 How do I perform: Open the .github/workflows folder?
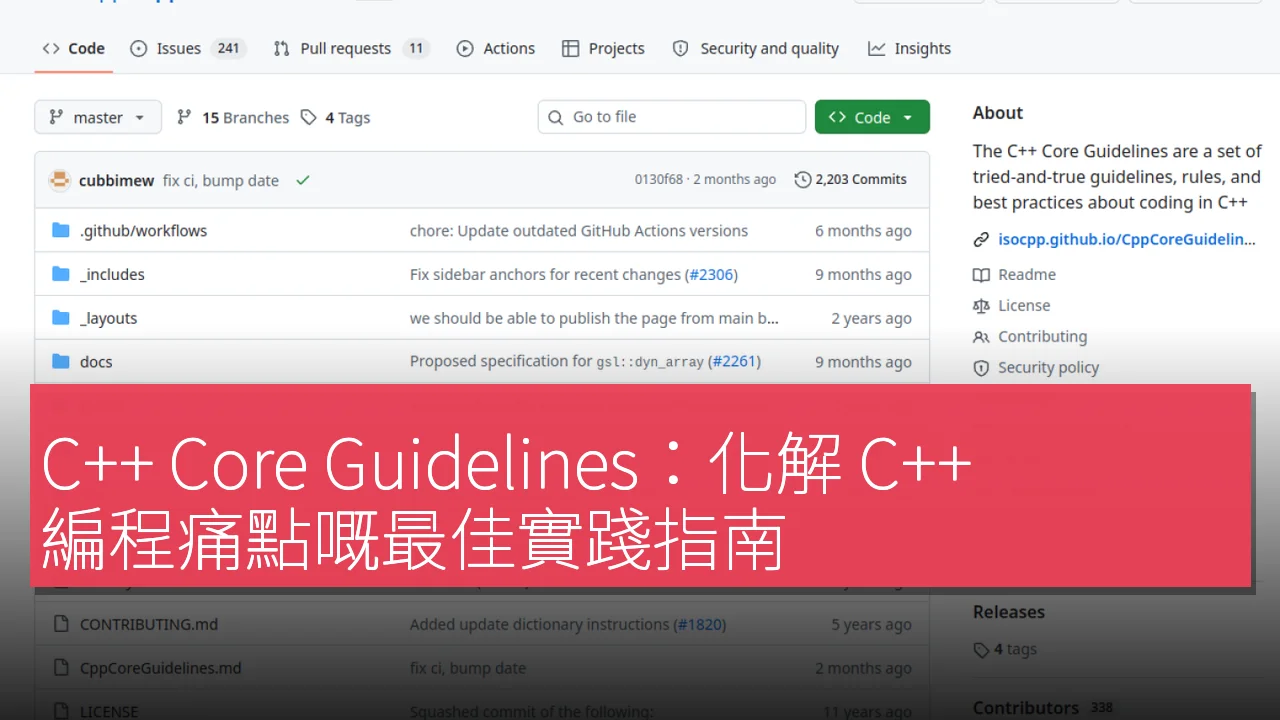(x=143, y=230)
